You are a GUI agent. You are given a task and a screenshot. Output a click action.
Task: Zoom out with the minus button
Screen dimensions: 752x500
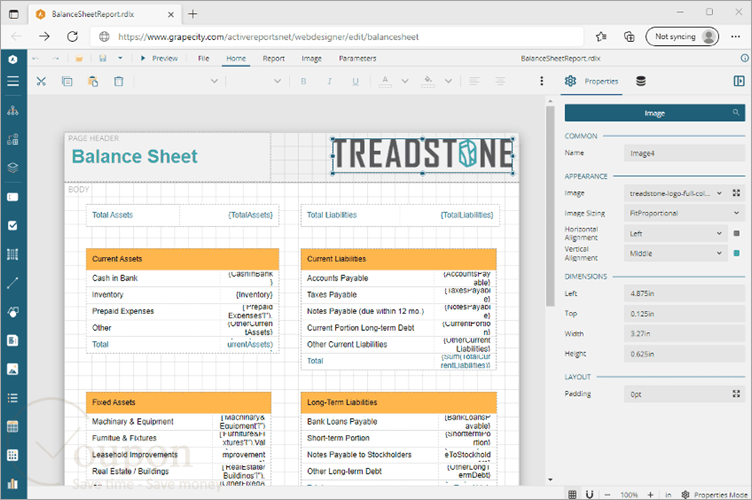pyautogui.click(x=607, y=494)
